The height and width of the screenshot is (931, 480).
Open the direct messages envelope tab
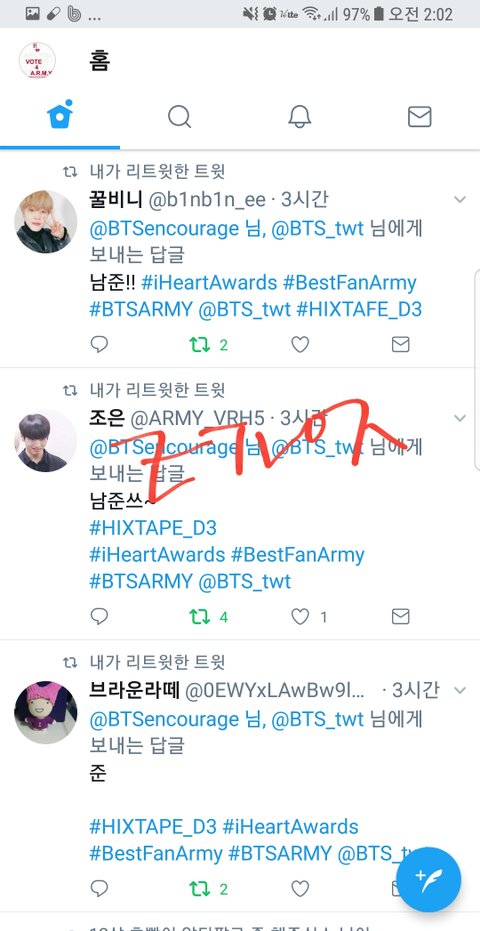coord(419,116)
